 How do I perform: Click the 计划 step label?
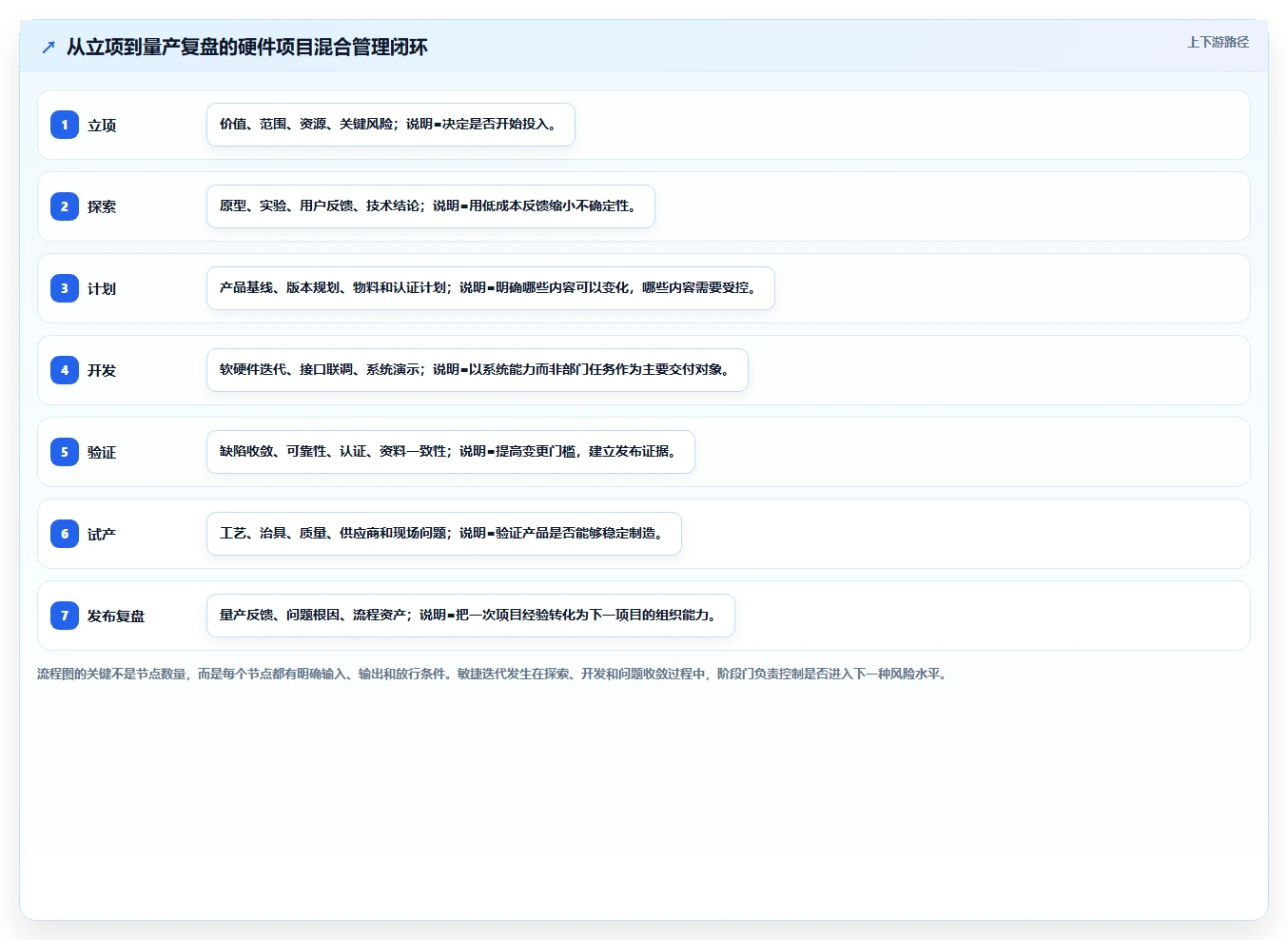pyautogui.click(x=102, y=289)
